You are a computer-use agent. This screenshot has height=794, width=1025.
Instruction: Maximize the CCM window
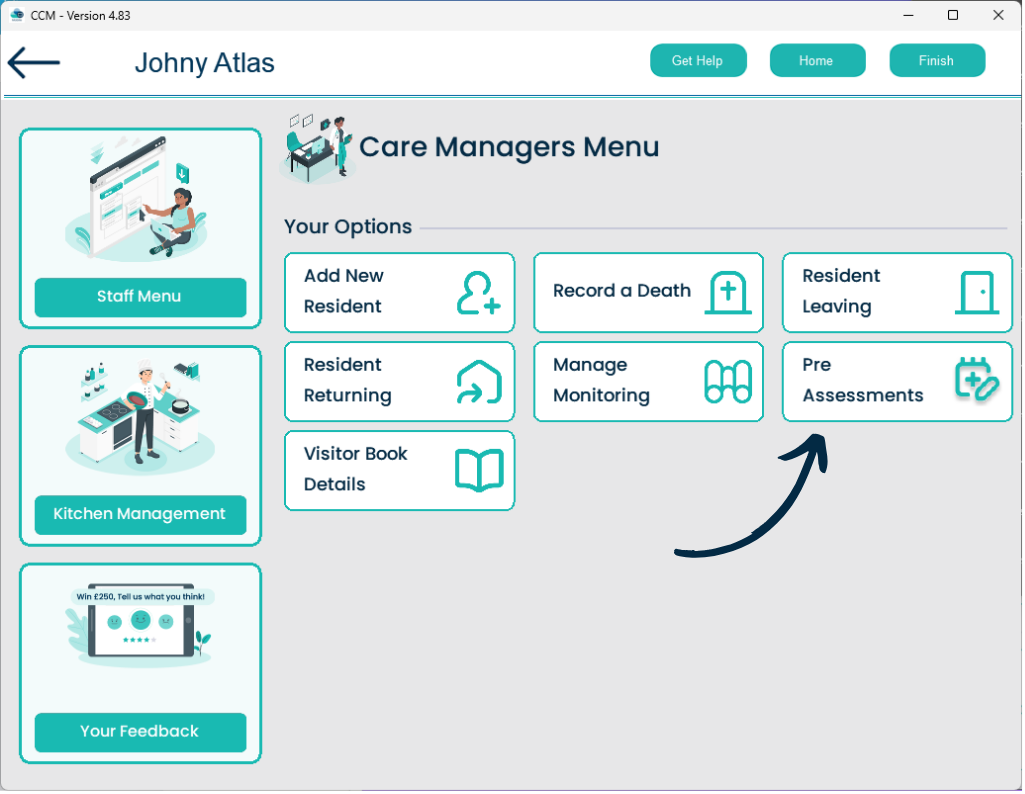(953, 15)
